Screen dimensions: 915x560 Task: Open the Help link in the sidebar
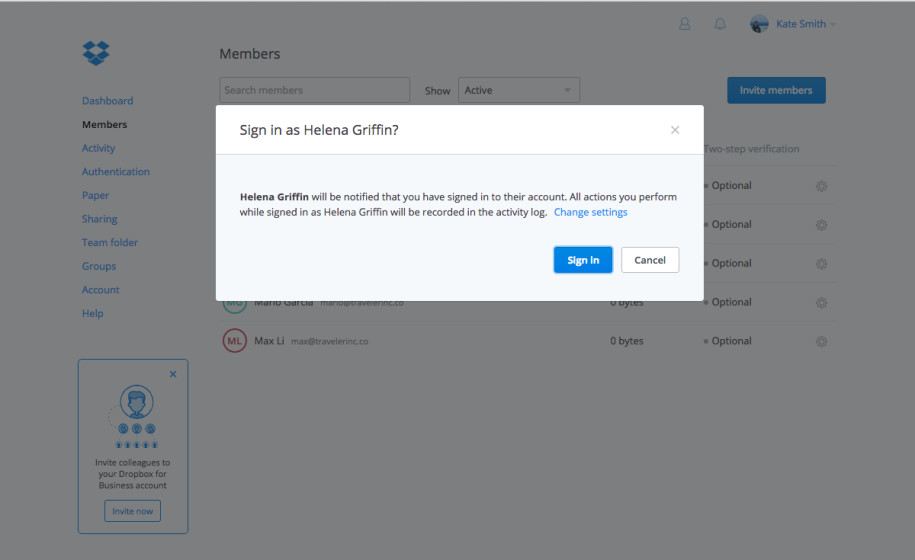pyautogui.click(x=92, y=313)
